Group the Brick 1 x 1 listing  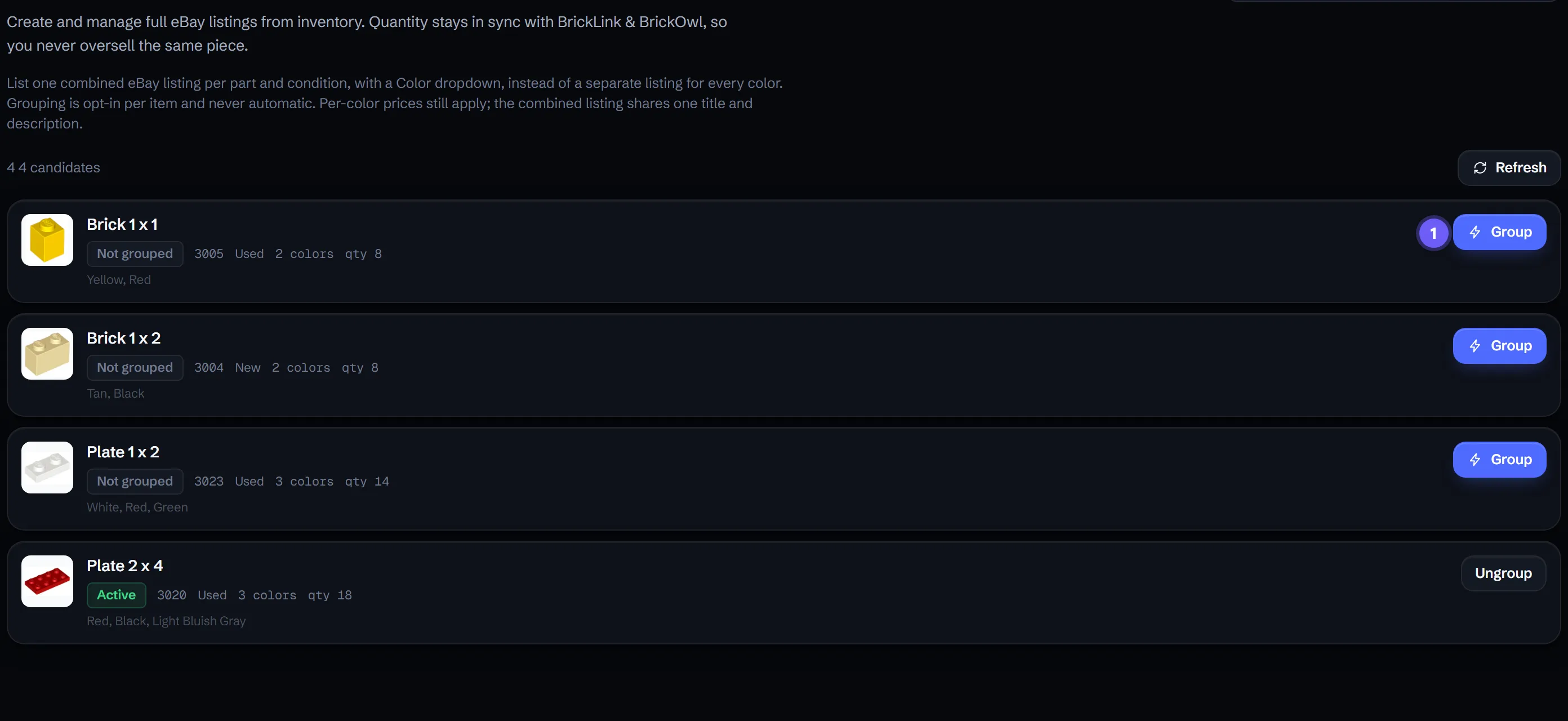[x=1499, y=232]
